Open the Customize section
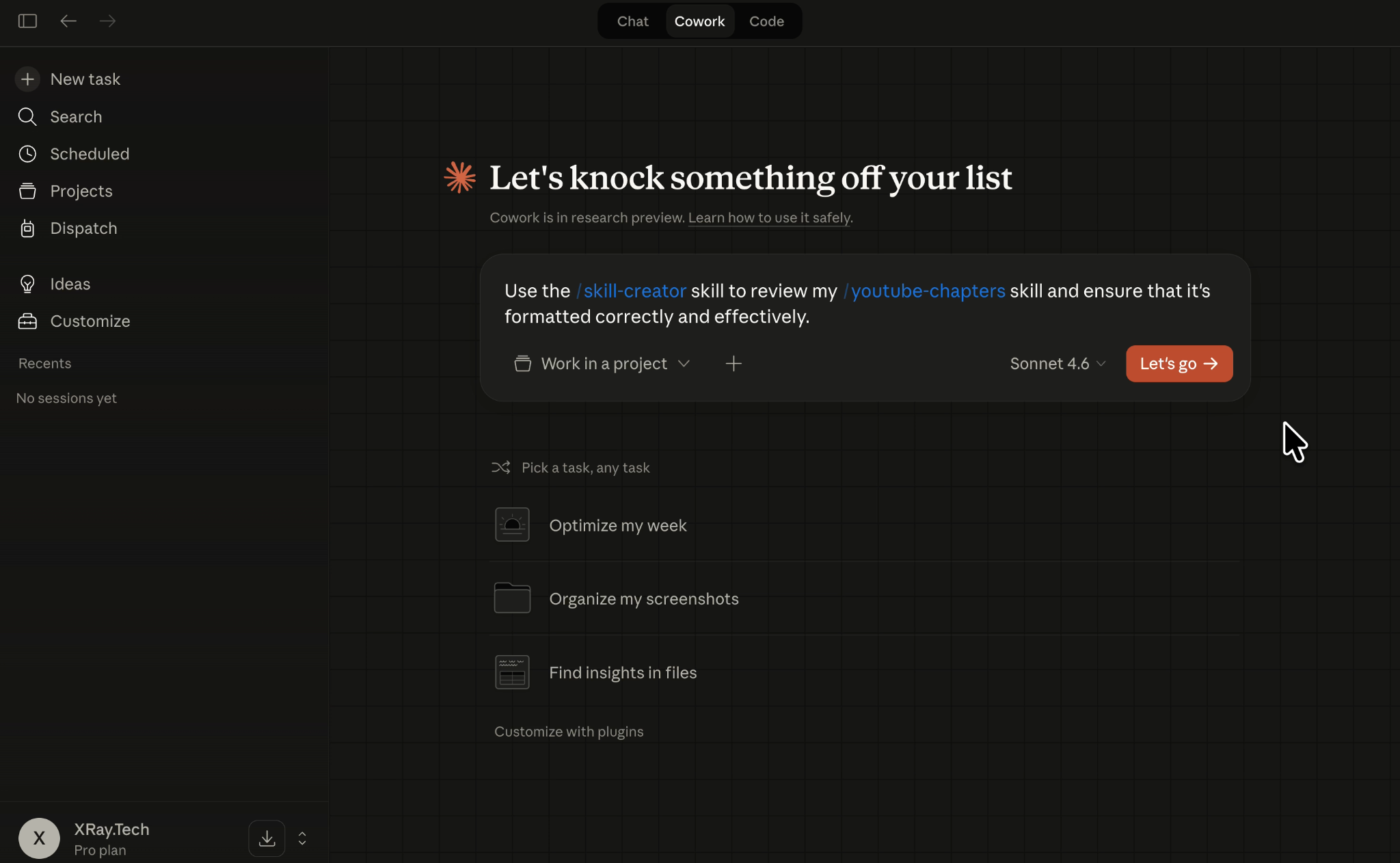The width and height of the screenshot is (1400, 863). click(x=90, y=321)
